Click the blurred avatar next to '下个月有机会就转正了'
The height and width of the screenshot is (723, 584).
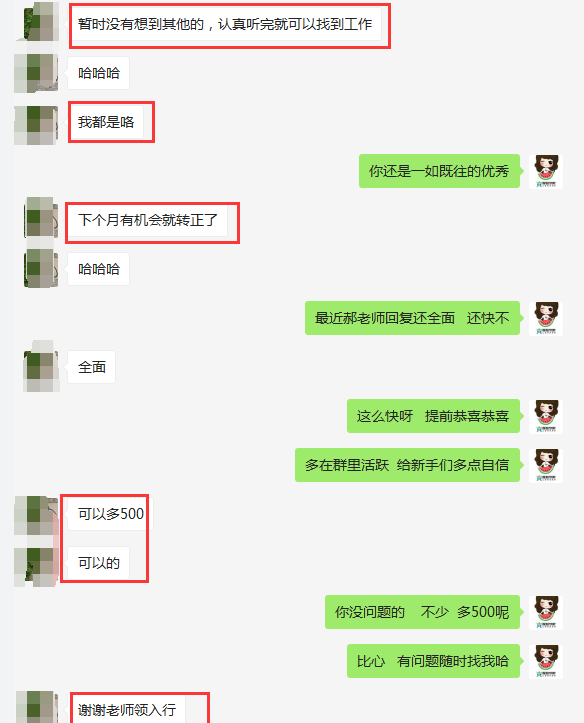[41, 217]
